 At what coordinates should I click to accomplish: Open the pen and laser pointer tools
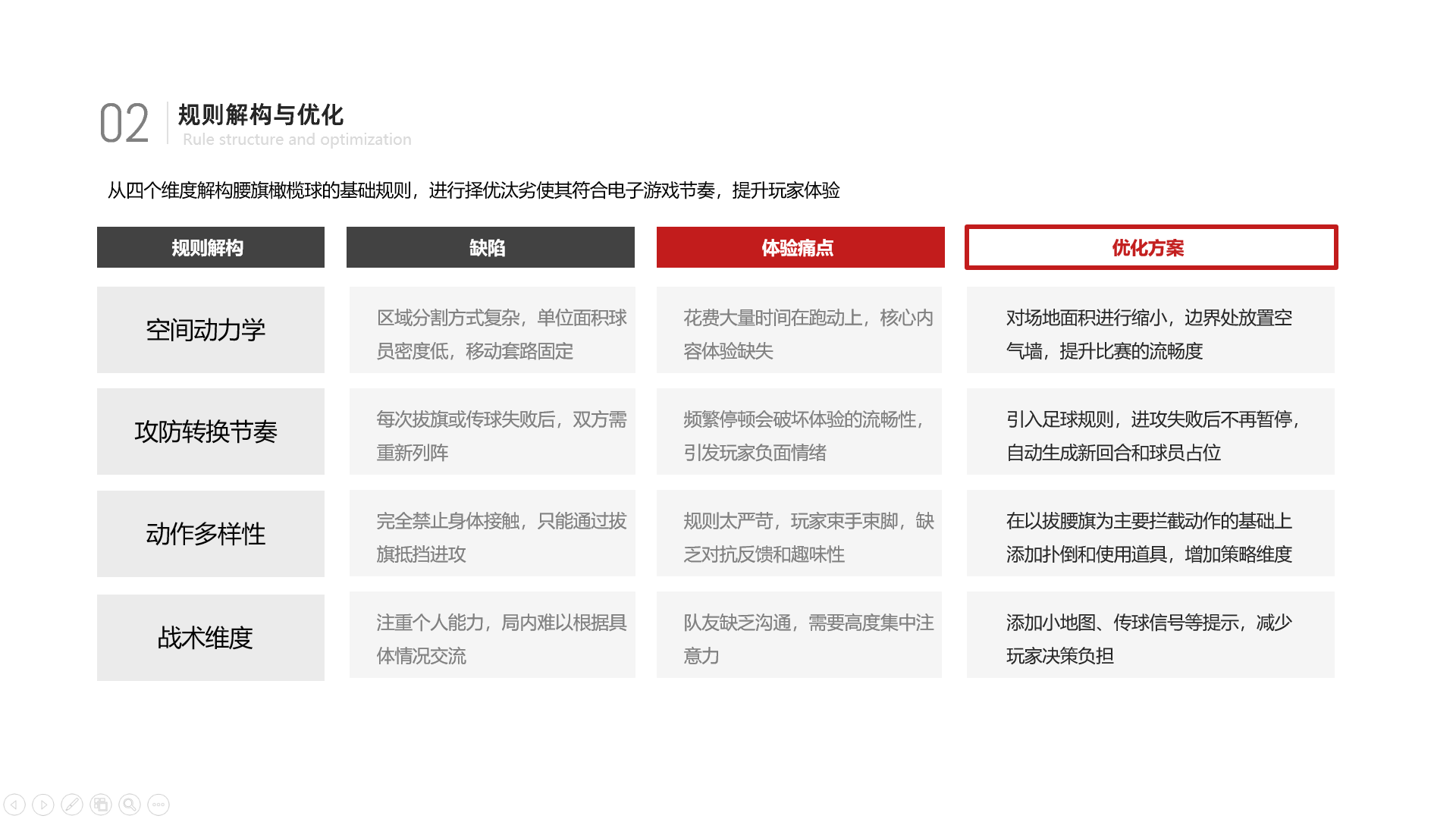(72, 805)
